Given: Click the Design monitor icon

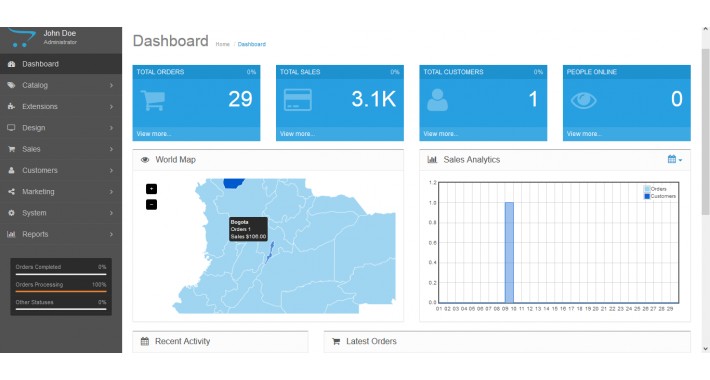Looking at the screenshot, I should click(x=11, y=128).
